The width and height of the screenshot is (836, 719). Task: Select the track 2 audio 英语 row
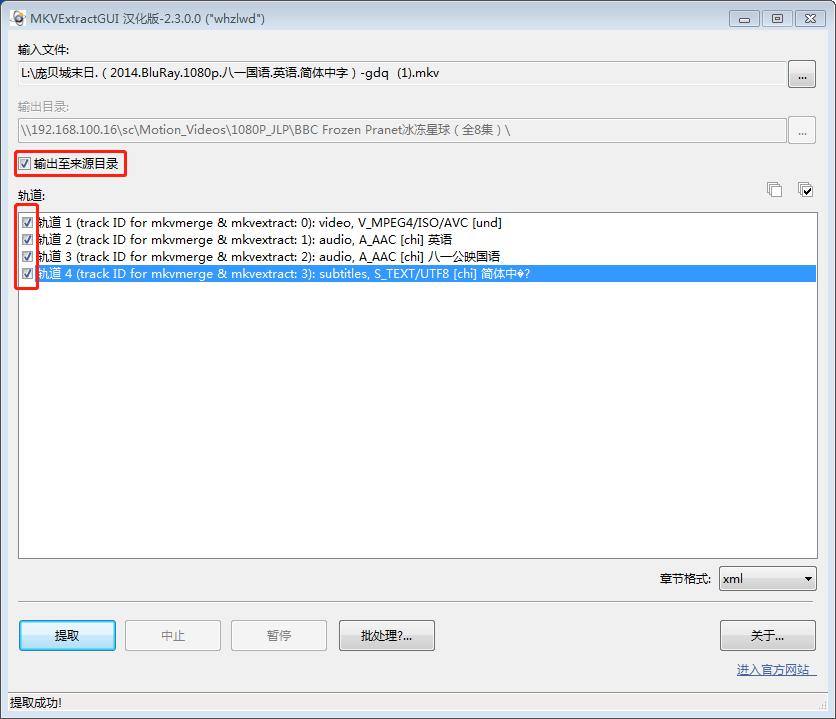point(245,239)
